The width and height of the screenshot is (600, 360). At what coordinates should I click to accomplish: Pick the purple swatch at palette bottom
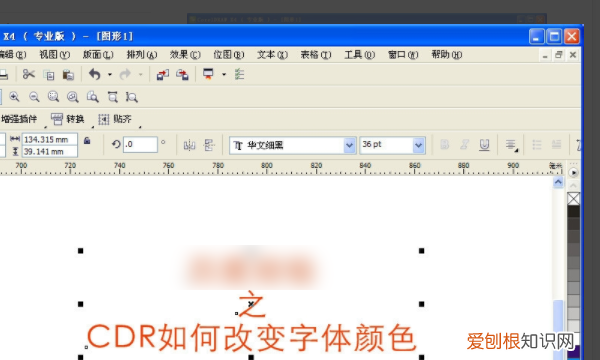573,352
